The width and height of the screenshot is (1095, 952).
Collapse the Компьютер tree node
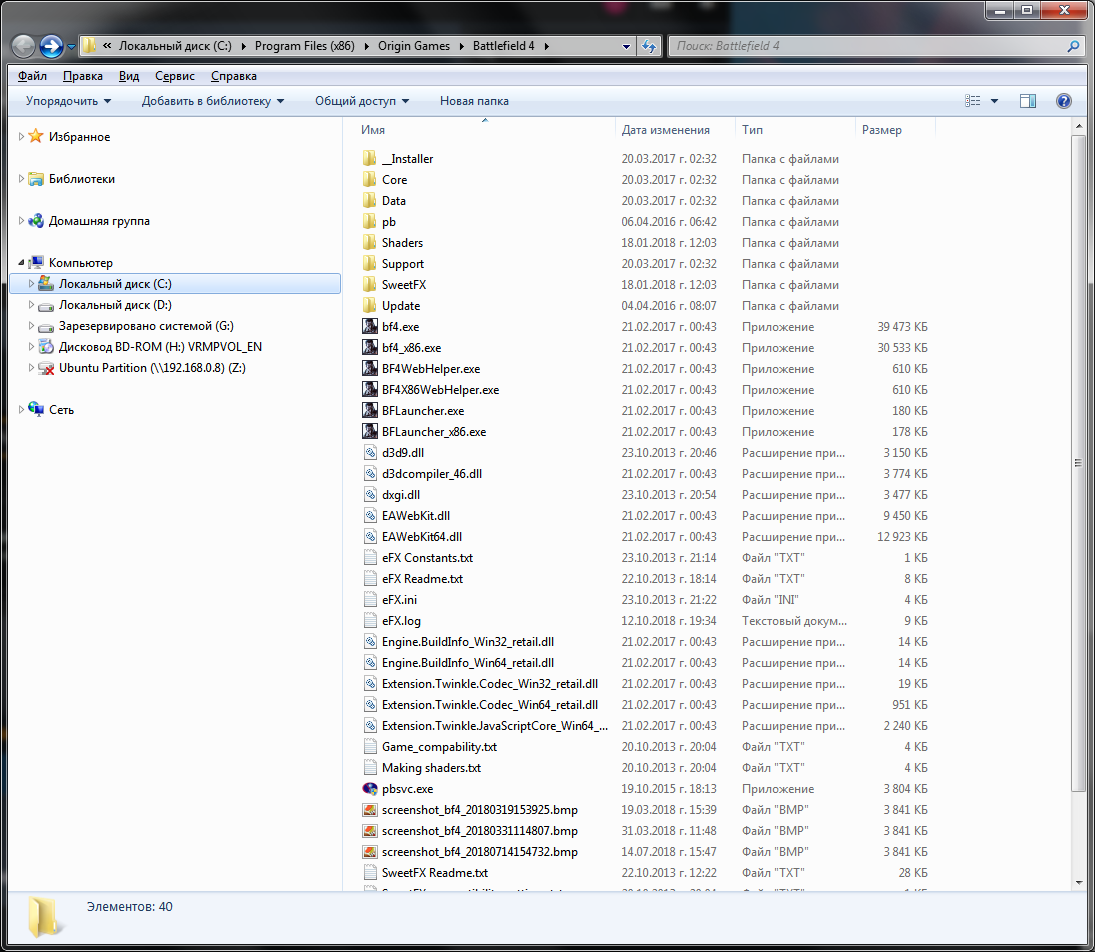[22, 263]
